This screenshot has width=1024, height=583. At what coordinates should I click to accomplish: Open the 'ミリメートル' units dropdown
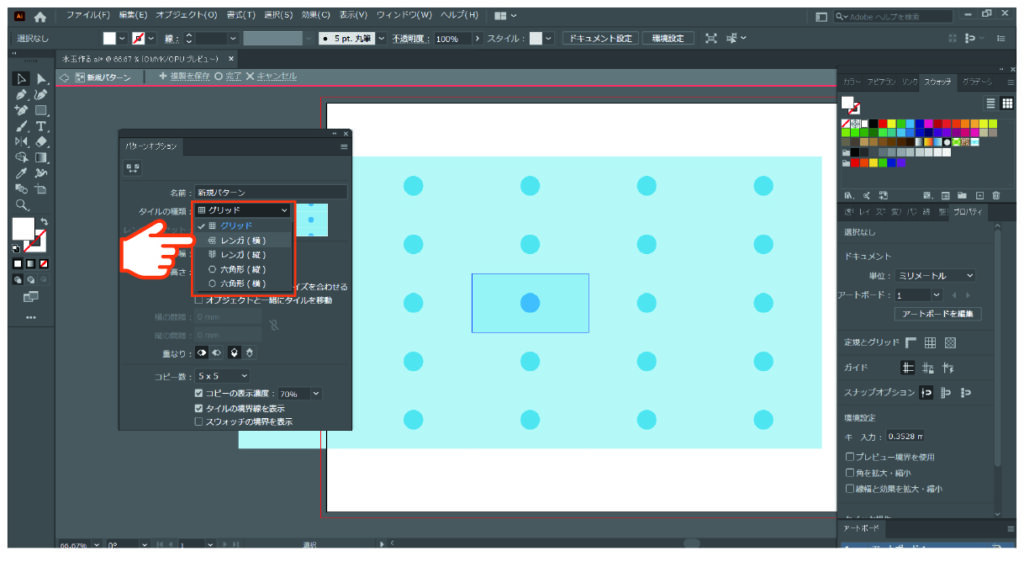point(935,276)
